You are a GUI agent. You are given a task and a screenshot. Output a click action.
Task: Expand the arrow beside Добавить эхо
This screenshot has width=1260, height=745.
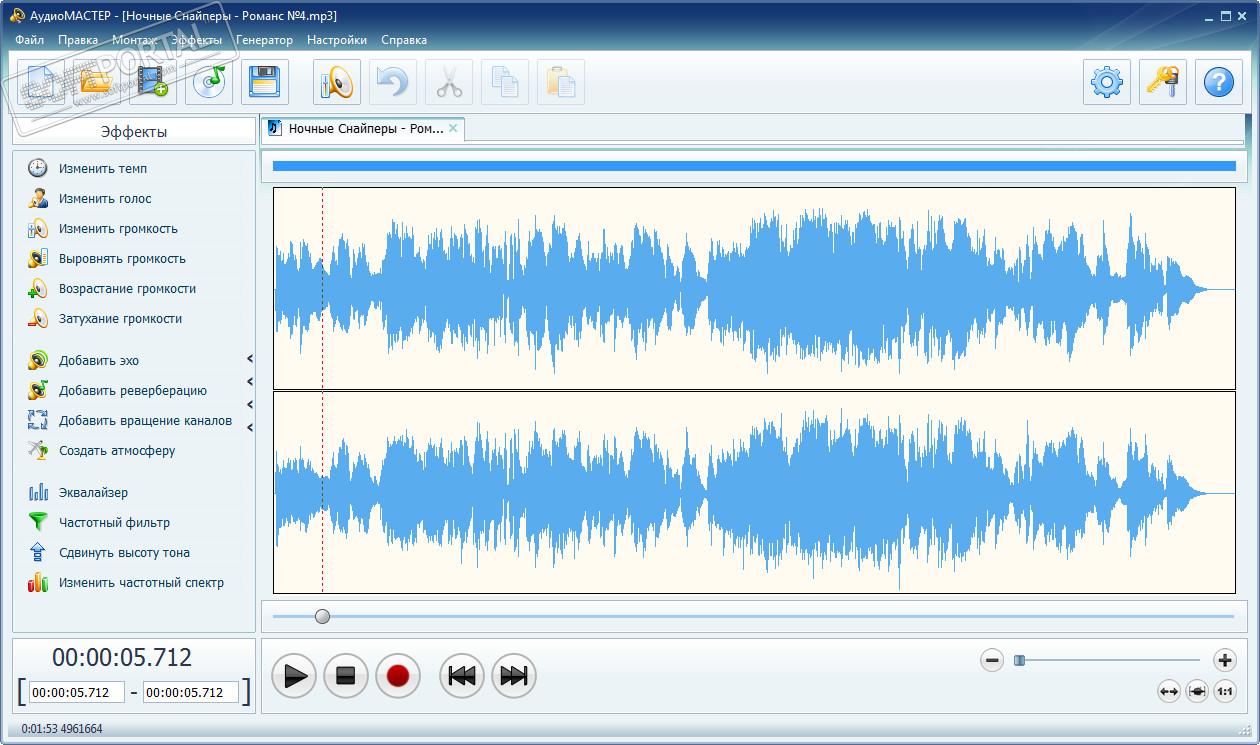(x=250, y=359)
